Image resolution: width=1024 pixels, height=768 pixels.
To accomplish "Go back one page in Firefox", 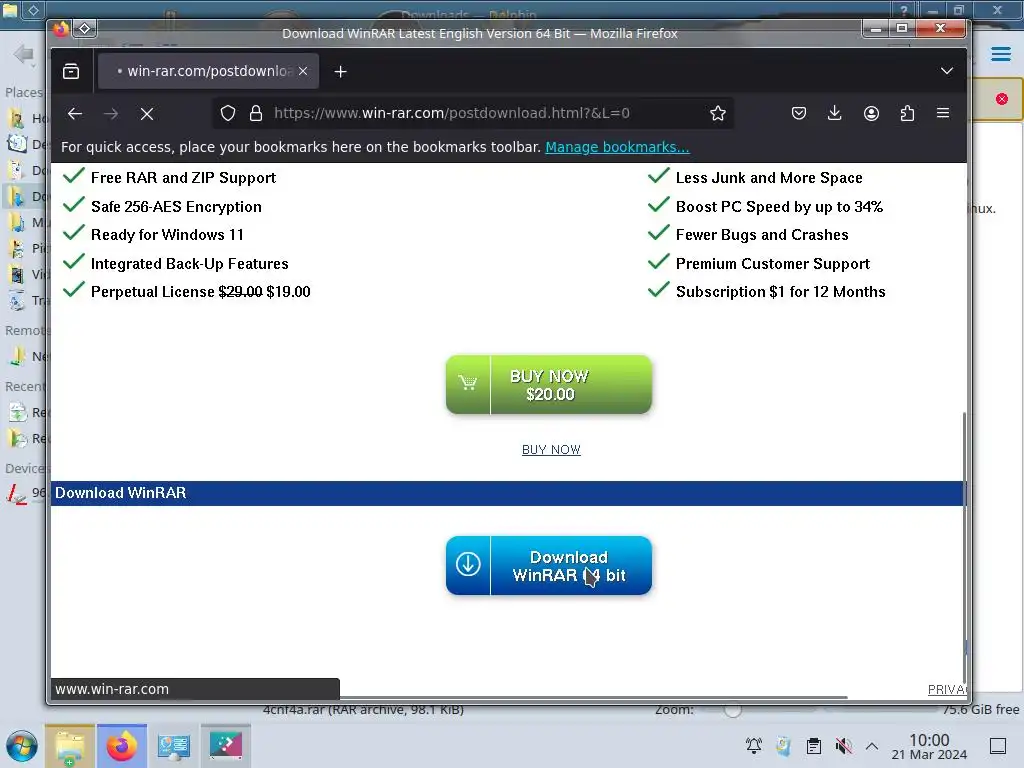I will pyautogui.click(x=75, y=114).
